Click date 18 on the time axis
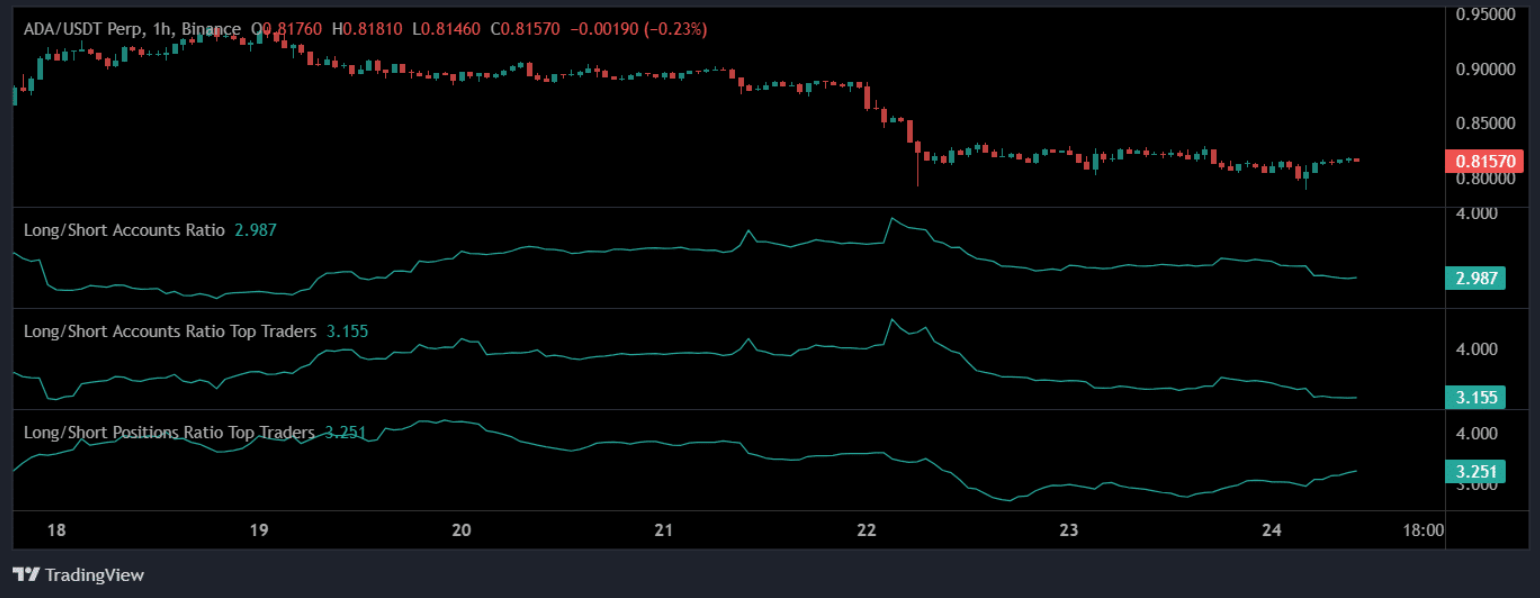 tap(57, 530)
